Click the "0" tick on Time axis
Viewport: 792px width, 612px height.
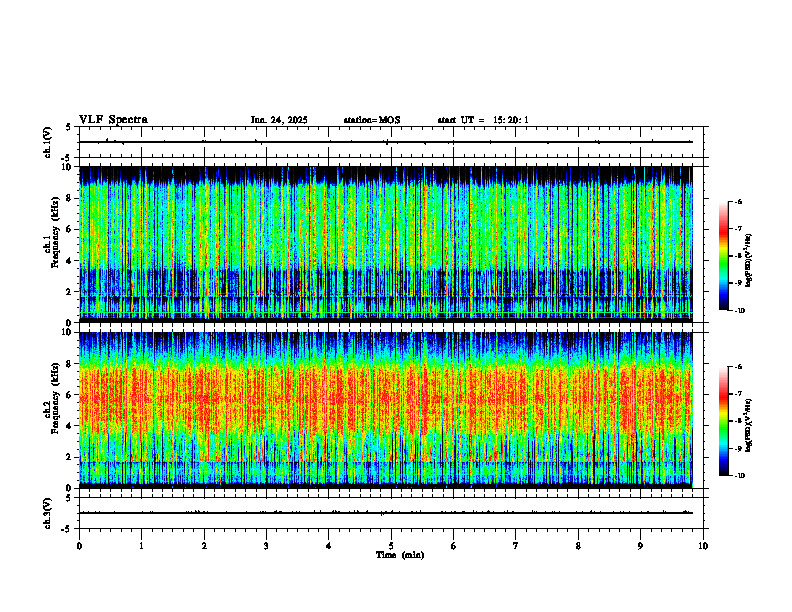[79, 546]
